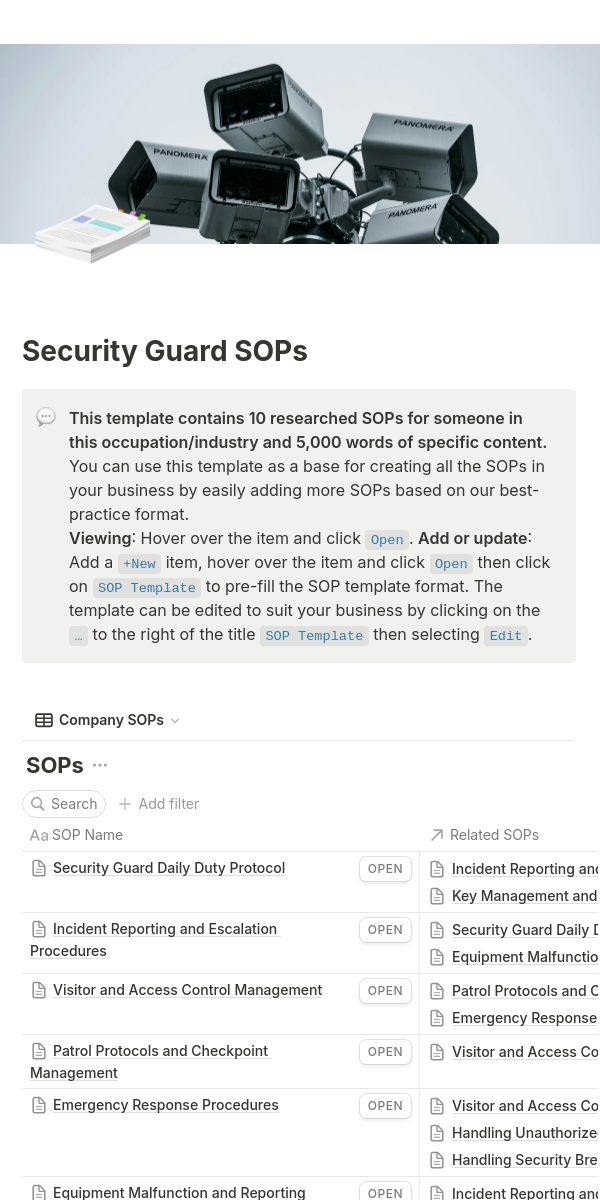The width and height of the screenshot is (600, 1200).
Task: Click the Related SOPs arrow column icon
Action: (x=437, y=835)
